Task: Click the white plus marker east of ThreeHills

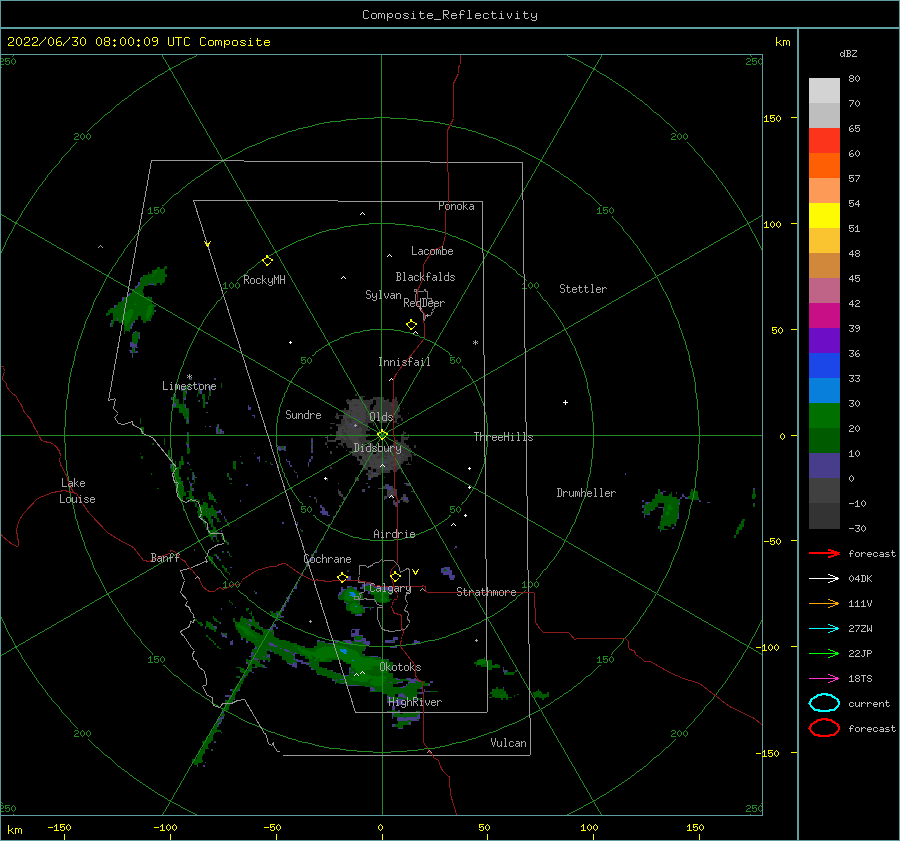Action: (565, 402)
